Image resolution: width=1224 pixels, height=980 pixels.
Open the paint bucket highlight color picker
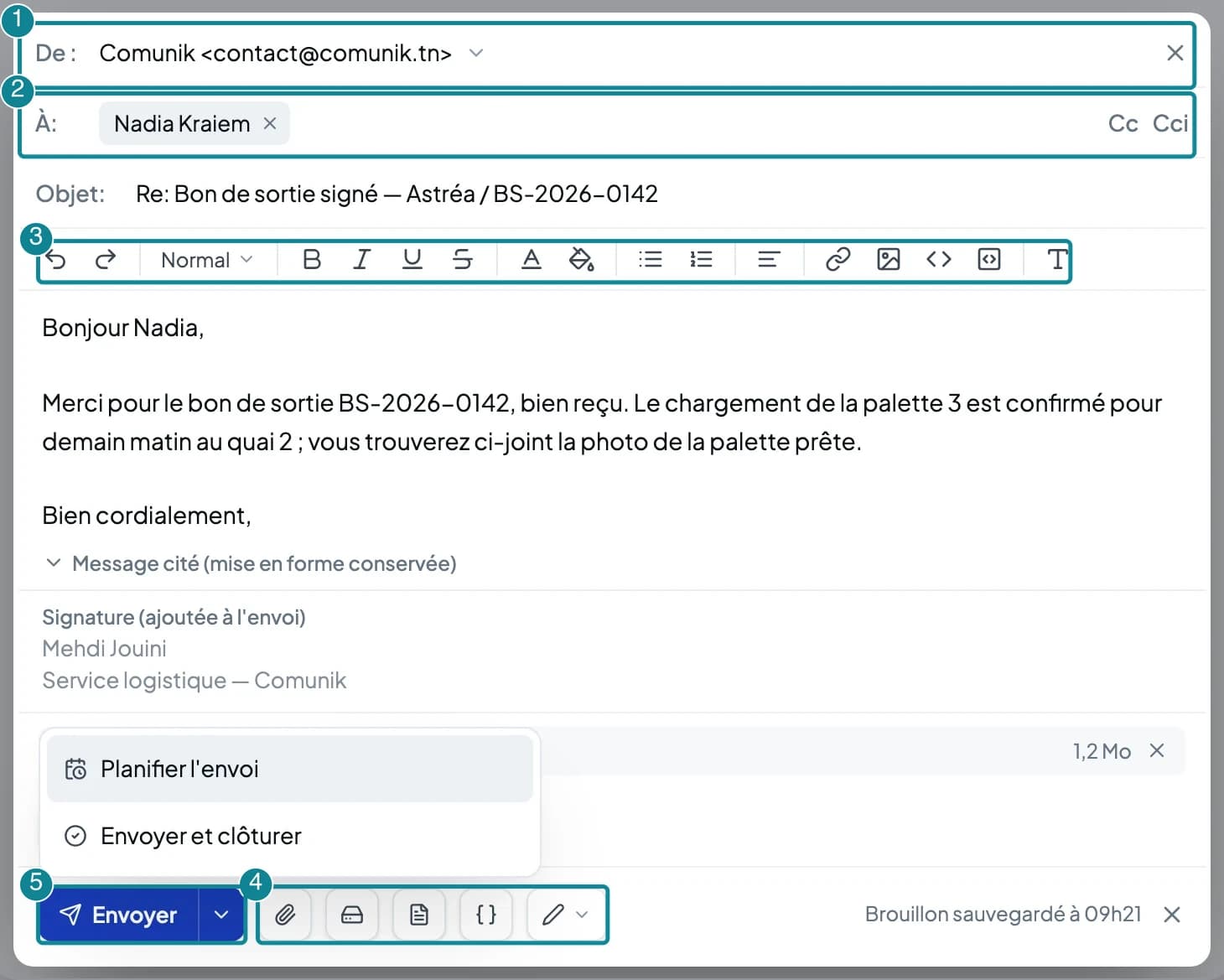[582, 260]
